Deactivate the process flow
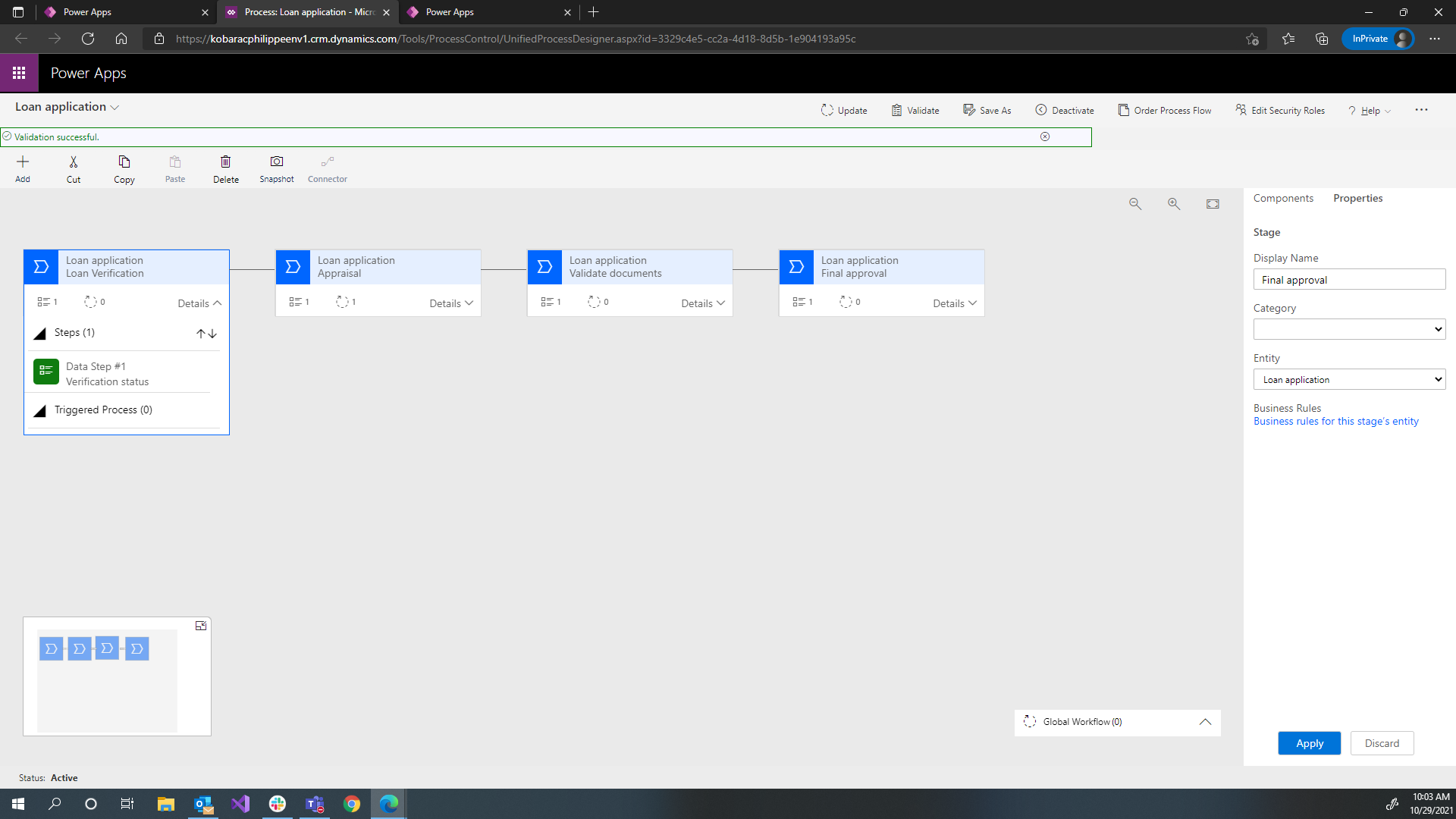 1065,110
